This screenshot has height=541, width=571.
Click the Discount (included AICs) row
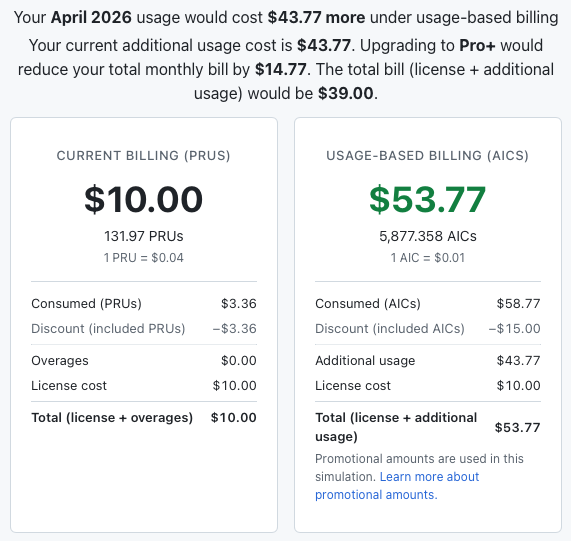point(428,328)
